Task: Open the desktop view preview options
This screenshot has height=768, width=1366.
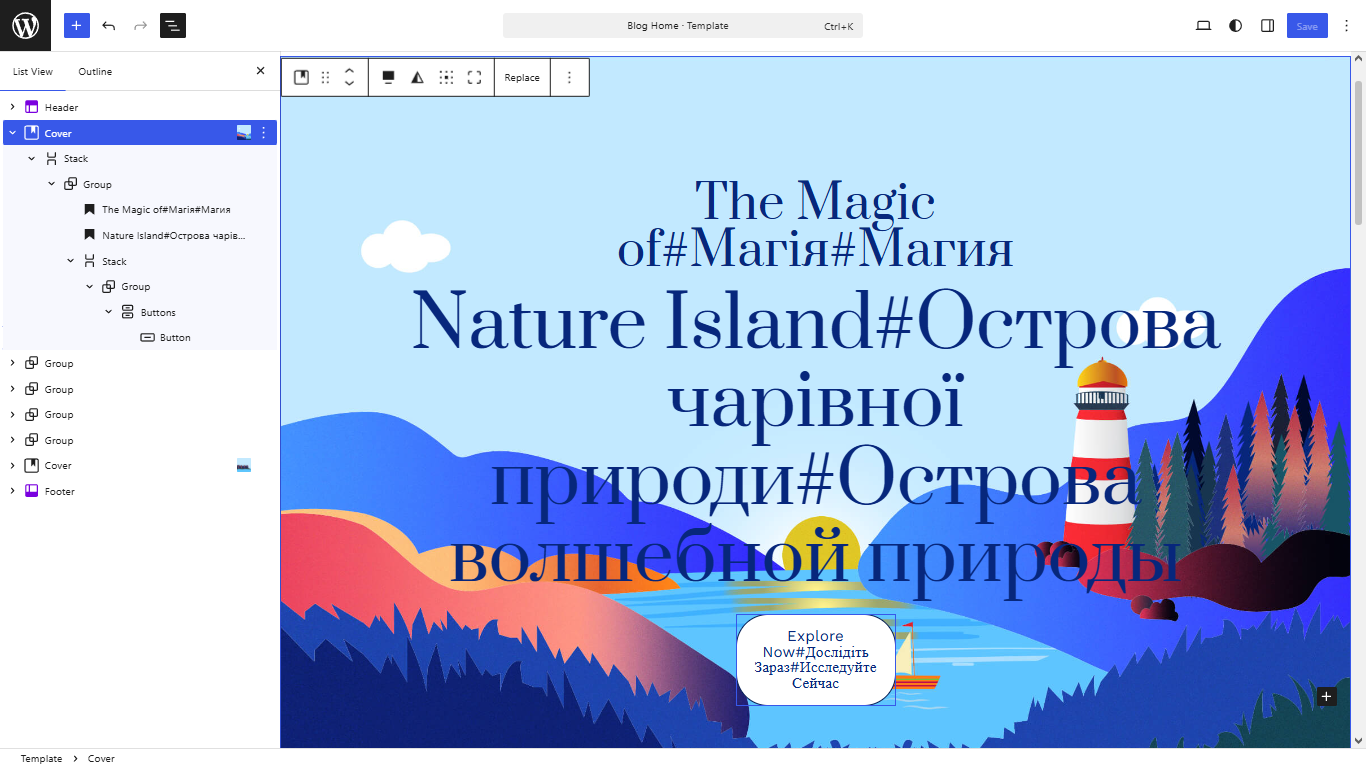Action: click(1203, 26)
